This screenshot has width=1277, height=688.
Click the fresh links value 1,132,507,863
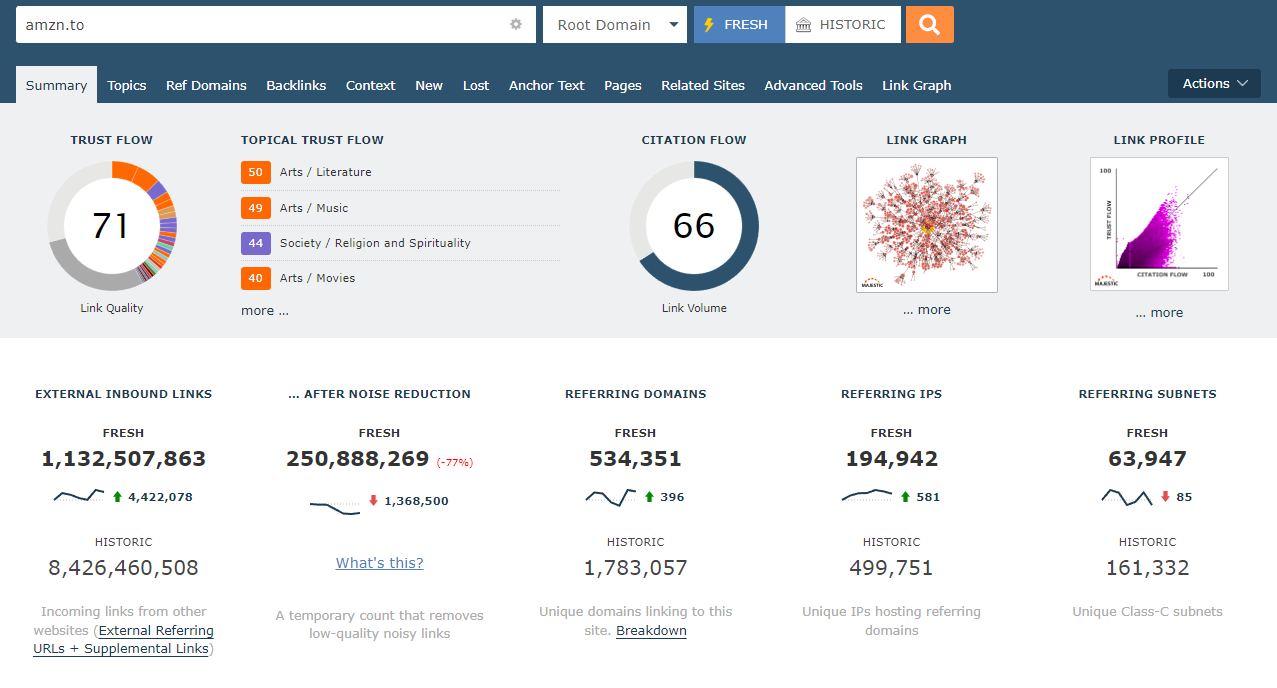point(124,459)
